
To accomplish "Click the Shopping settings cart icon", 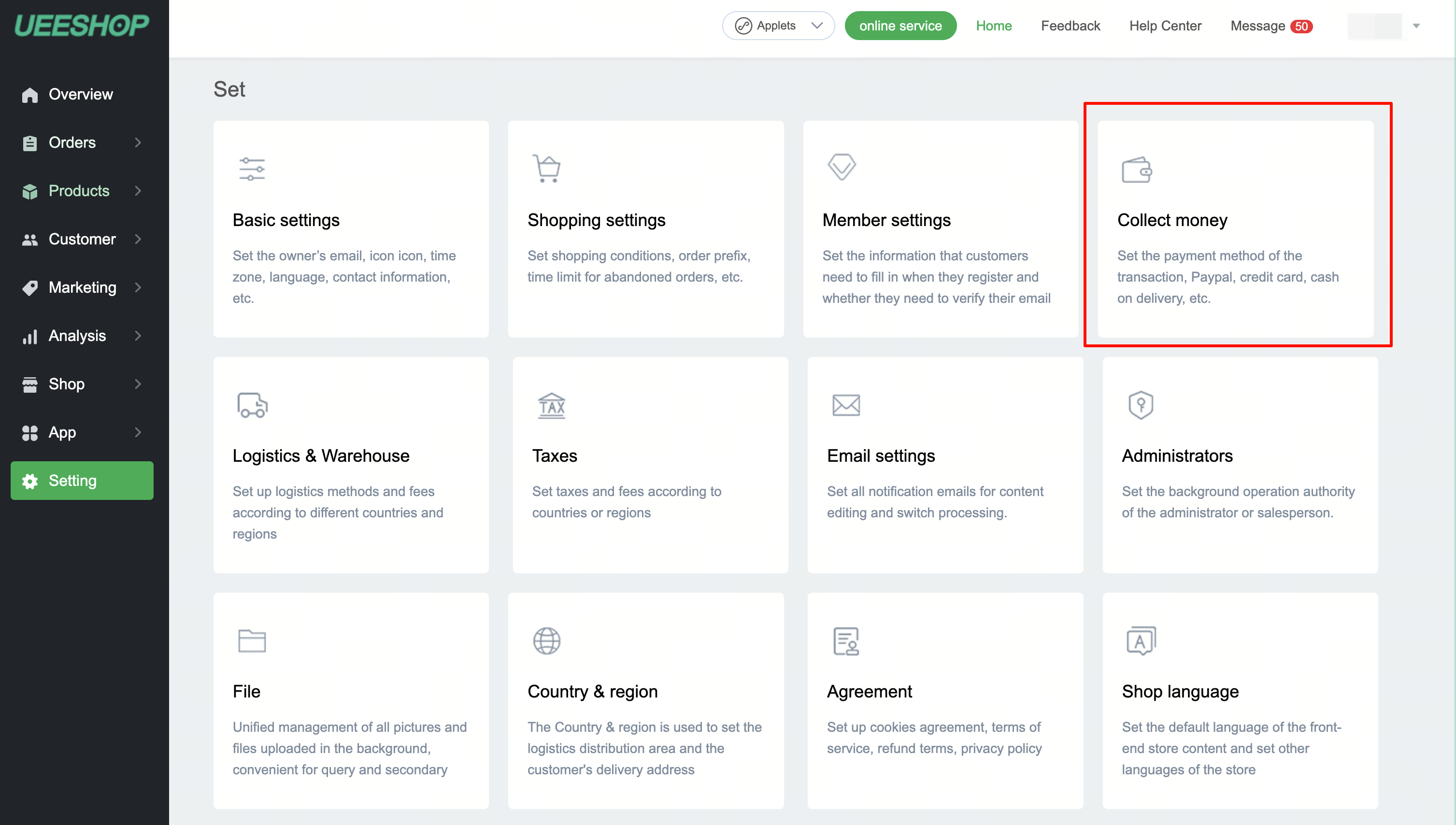I will click(547, 168).
